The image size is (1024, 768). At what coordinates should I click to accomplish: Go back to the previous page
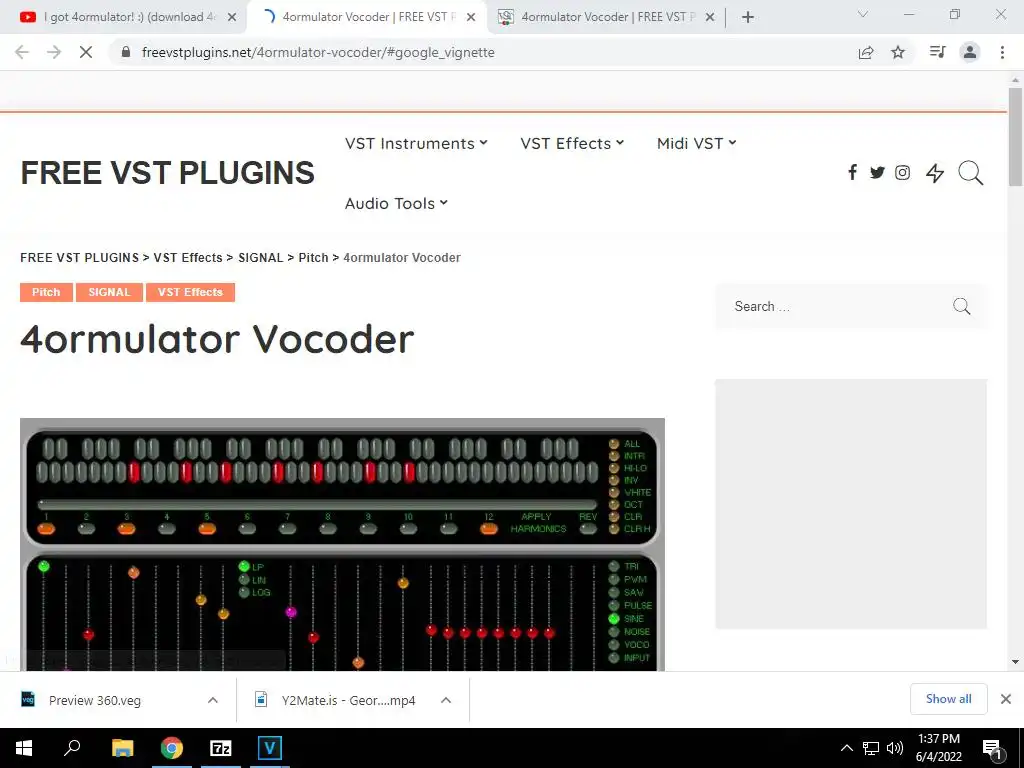click(x=22, y=52)
